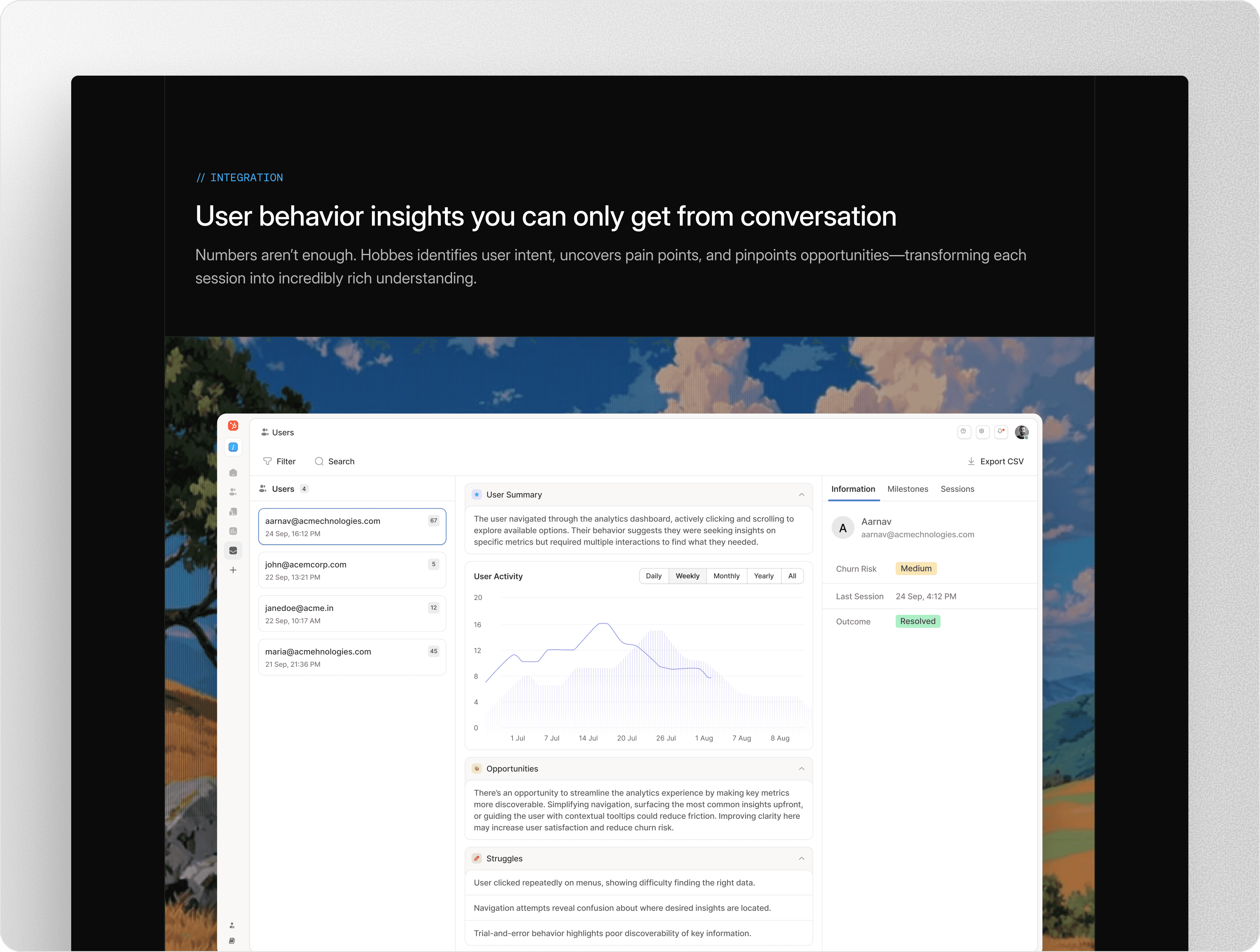Select the Yearly activity range
Screen dimensions: 1260x952
[x=763, y=576]
